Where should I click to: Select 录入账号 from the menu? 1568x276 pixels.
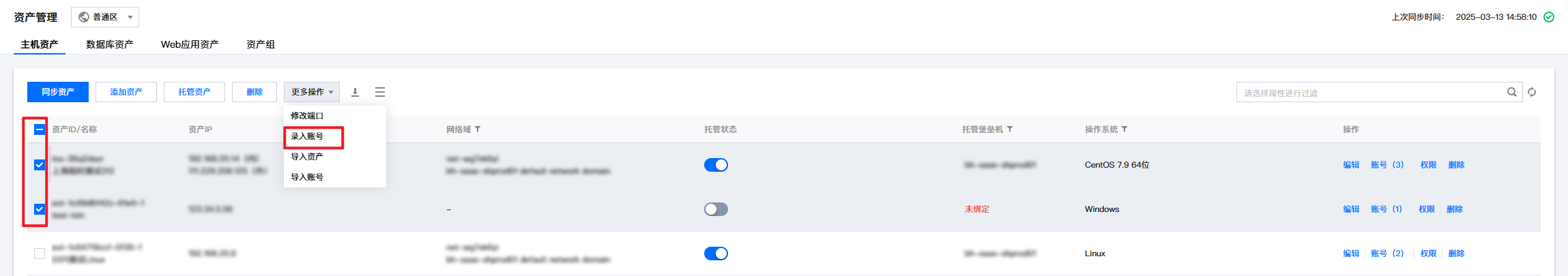click(x=308, y=136)
